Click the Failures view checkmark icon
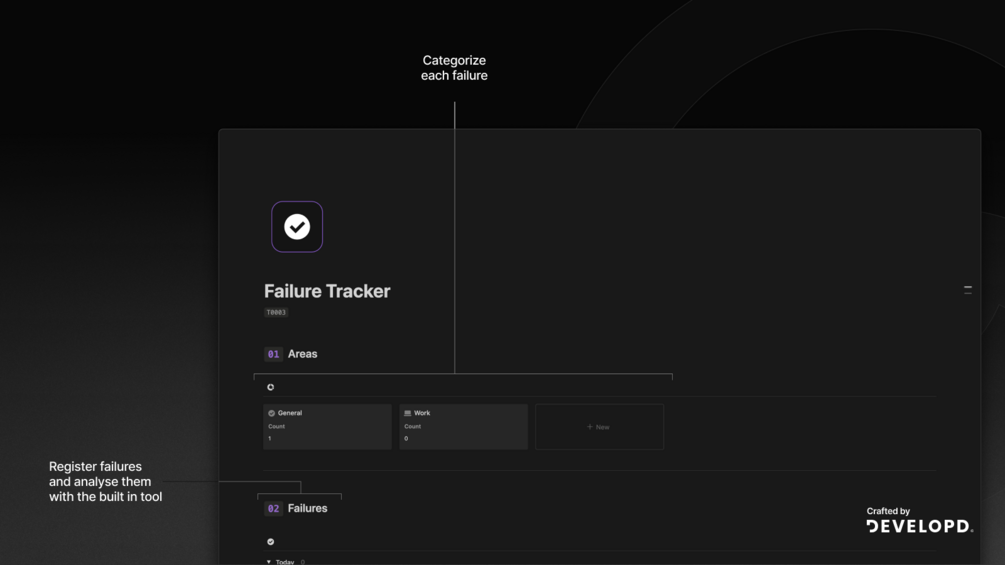Viewport: 1005px width, 565px height. pos(270,542)
